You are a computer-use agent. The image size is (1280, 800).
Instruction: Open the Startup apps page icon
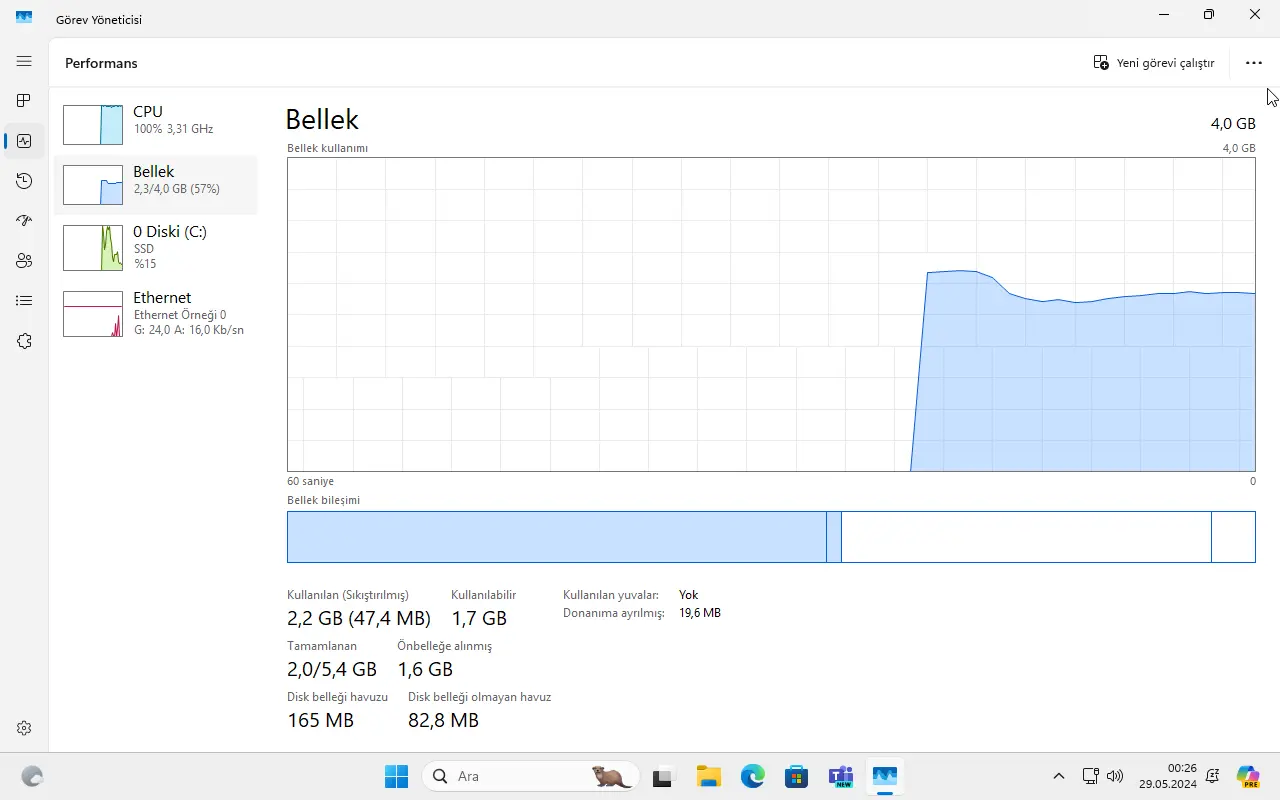click(24, 221)
